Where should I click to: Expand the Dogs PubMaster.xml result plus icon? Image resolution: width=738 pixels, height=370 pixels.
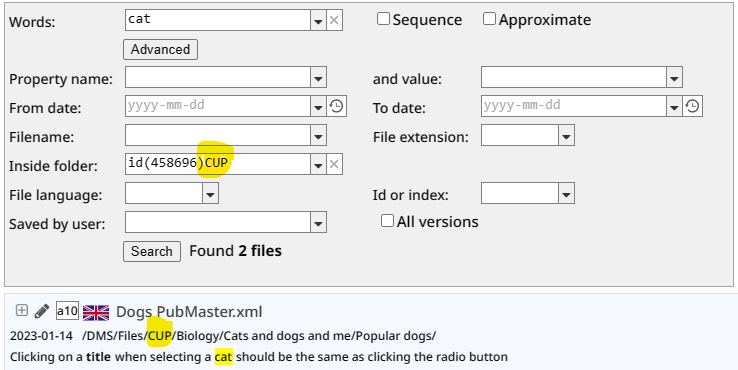22,310
